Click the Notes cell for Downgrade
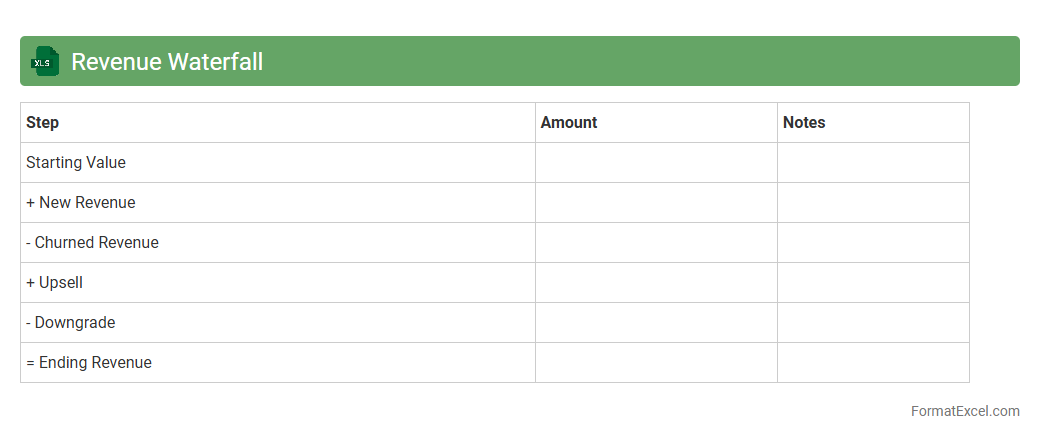The image size is (1040, 440). point(873,322)
